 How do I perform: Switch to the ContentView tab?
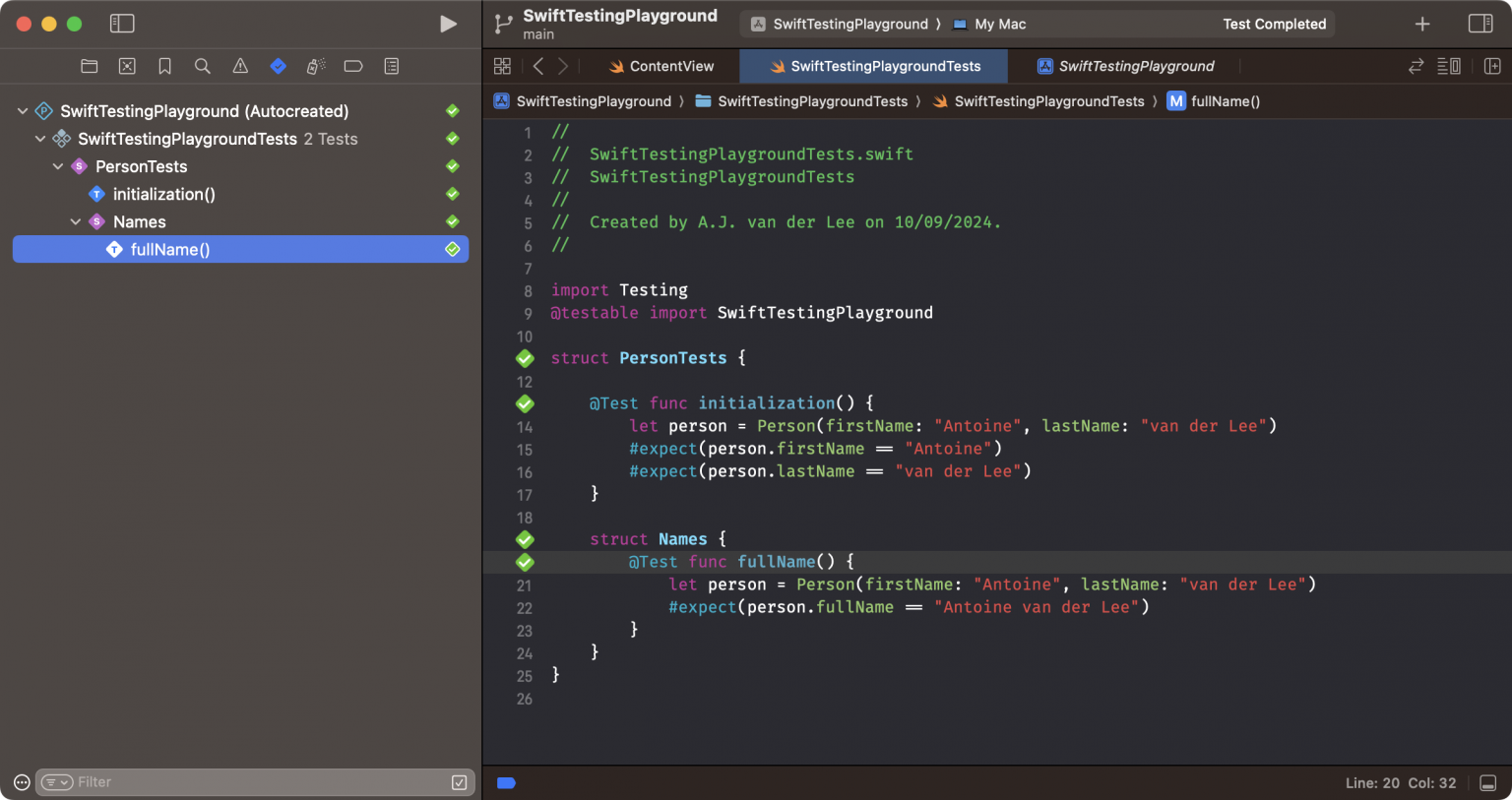(x=661, y=66)
